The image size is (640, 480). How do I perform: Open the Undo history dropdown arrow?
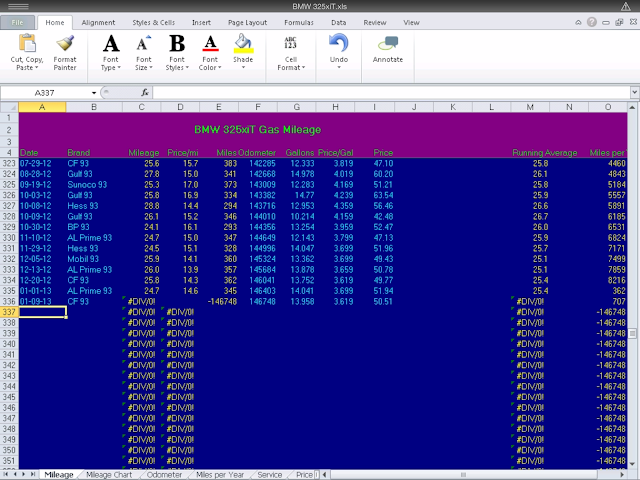(x=339, y=67)
